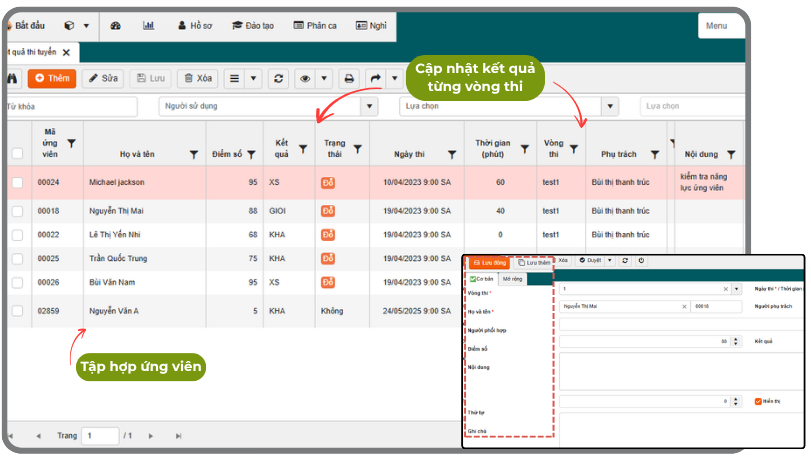Click the Lưu đóng button
The image size is (811, 456).
(490, 263)
